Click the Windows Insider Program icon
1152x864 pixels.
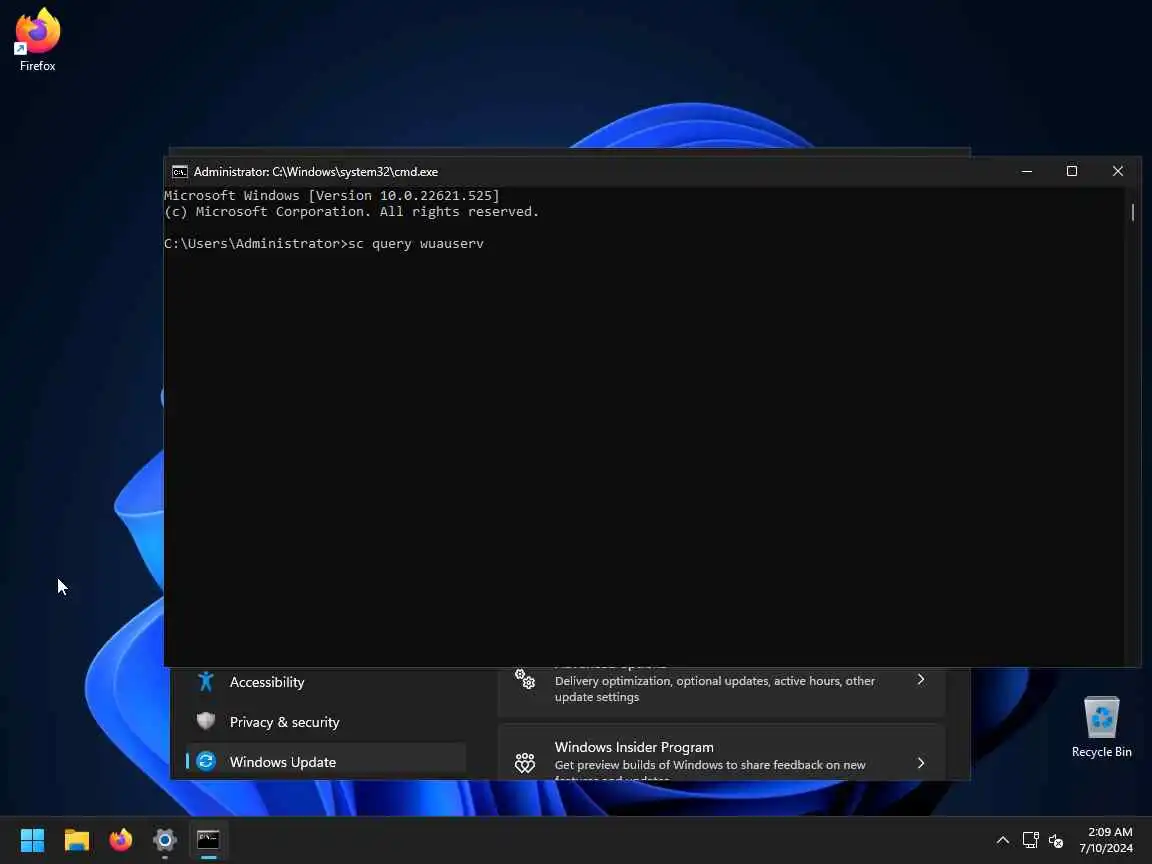click(x=525, y=763)
